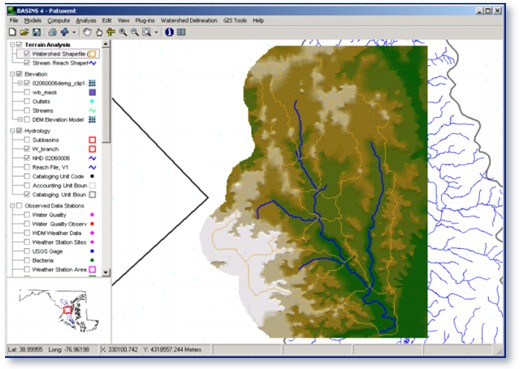Click the purple swatch beside wb_mask
The image size is (520, 369).
coord(92,92)
